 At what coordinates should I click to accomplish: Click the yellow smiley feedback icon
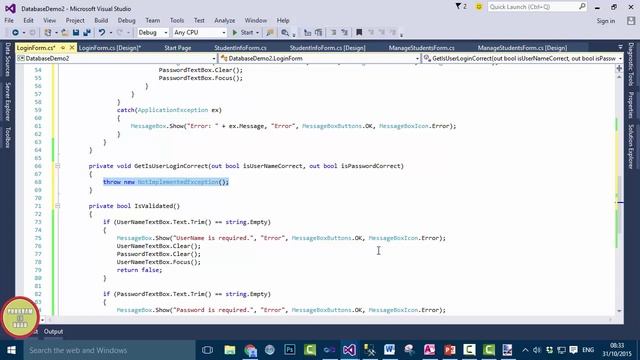479,7
